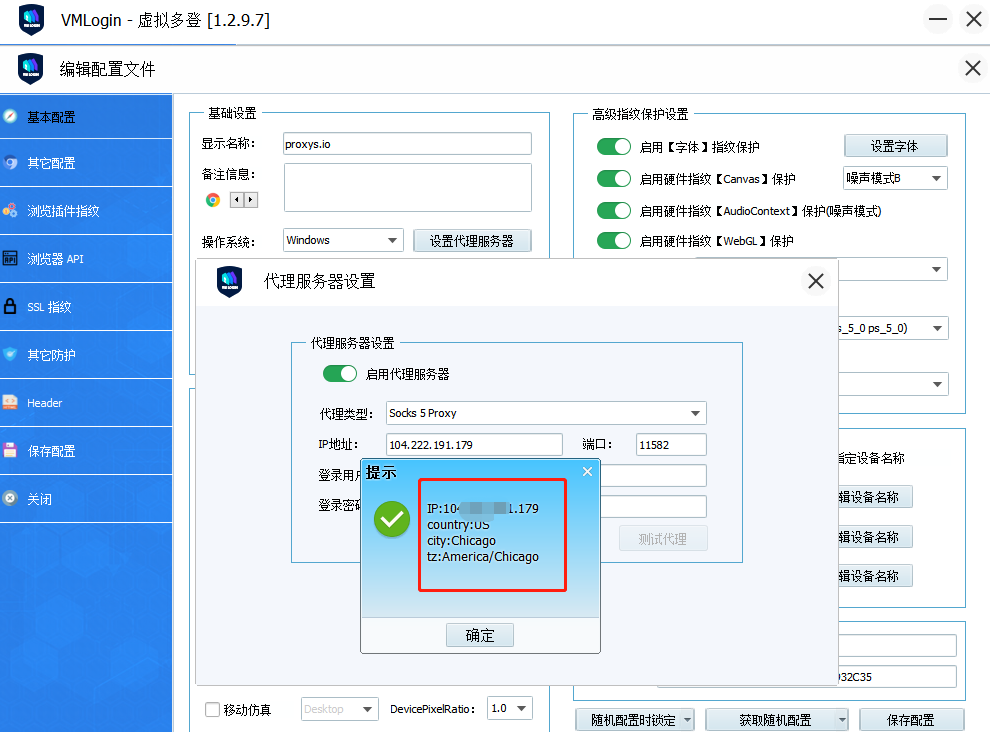Select 其它配置 in the sidebar

click(51, 163)
